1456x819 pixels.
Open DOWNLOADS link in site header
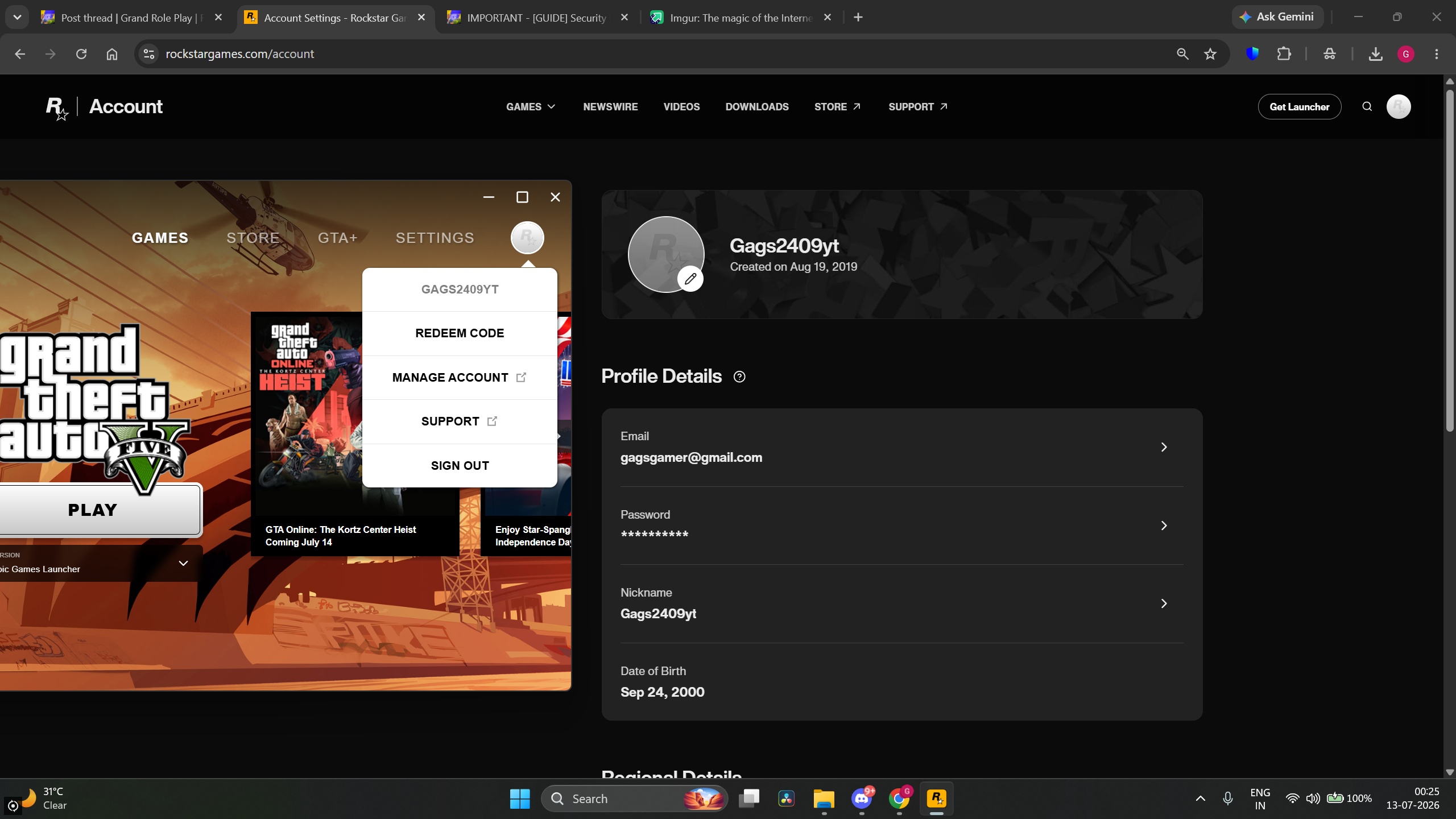(757, 107)
